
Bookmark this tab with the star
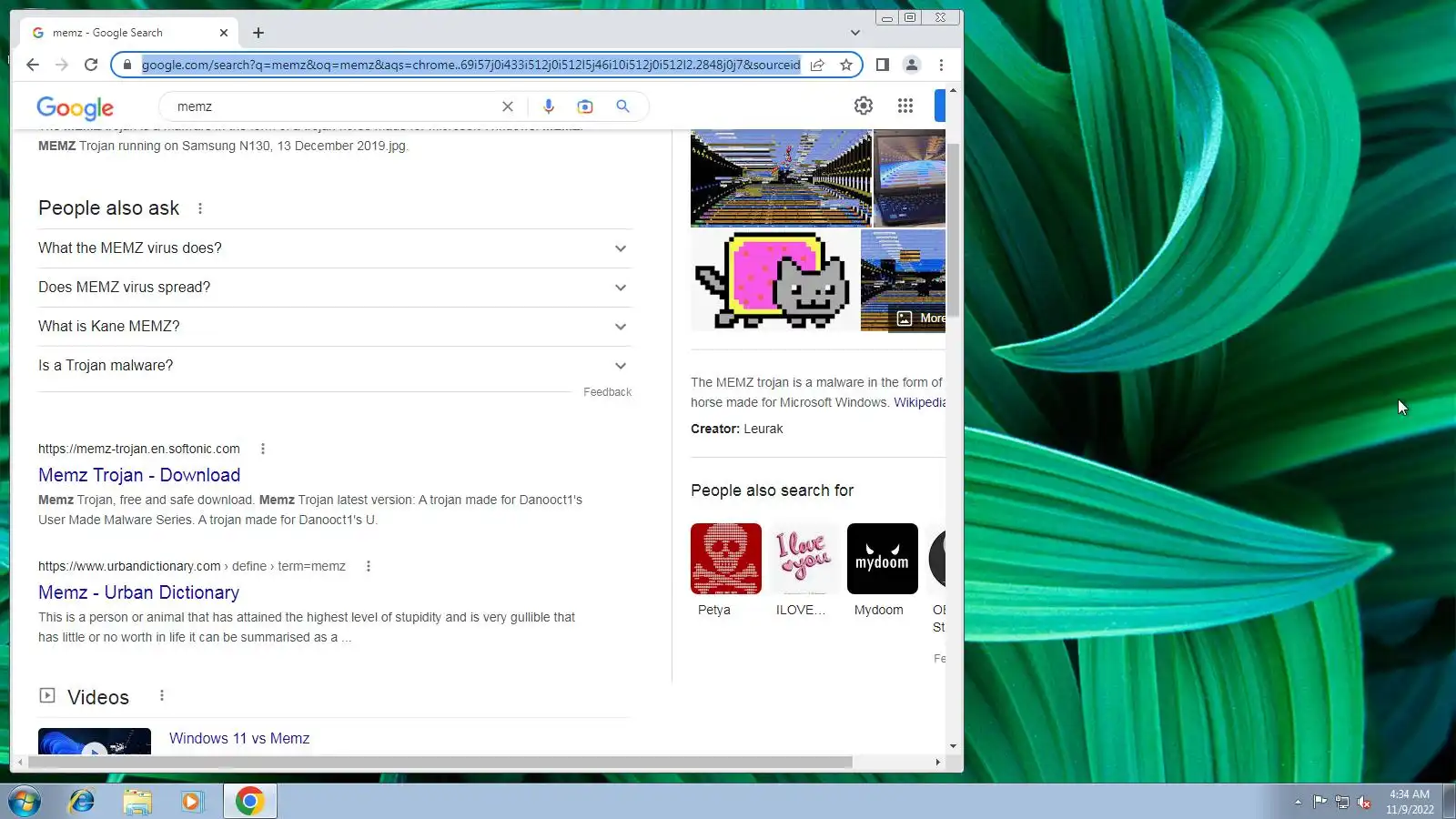pos(846,65)
